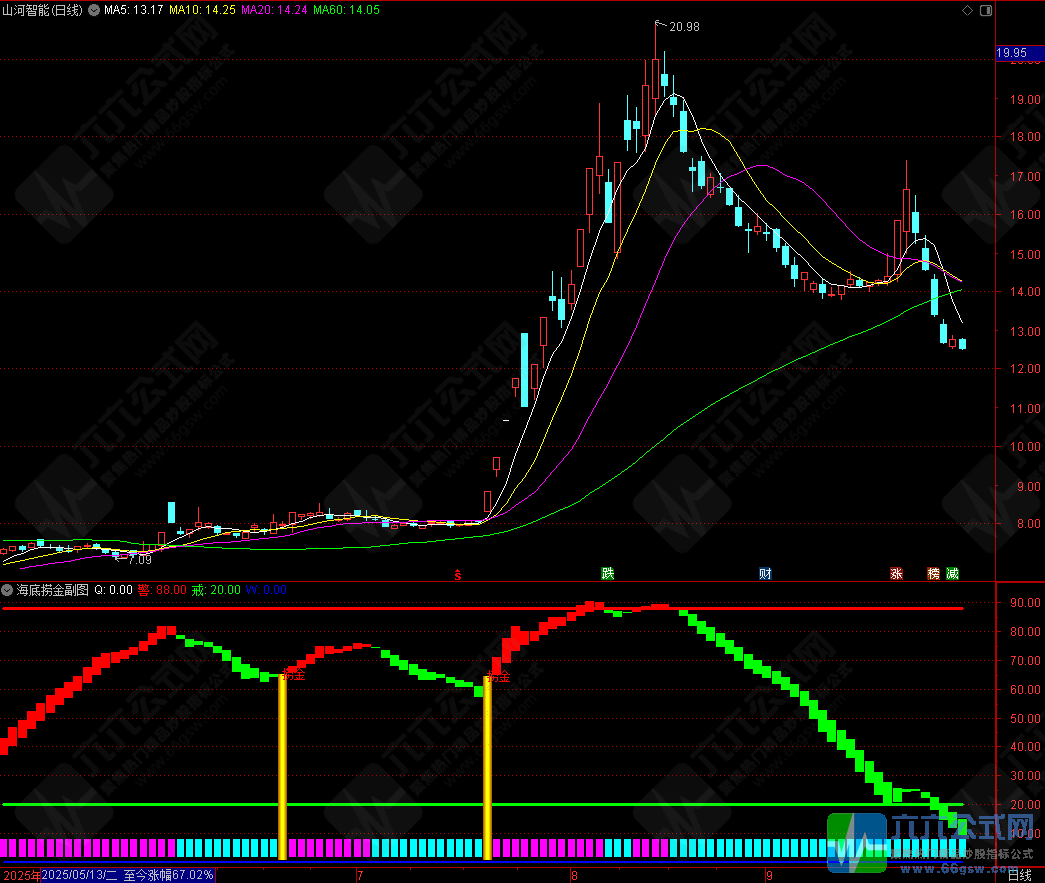The height and width of the screenshot is (883, 1045).
Task: Click the blue '财' event marker
Action: 765,574
